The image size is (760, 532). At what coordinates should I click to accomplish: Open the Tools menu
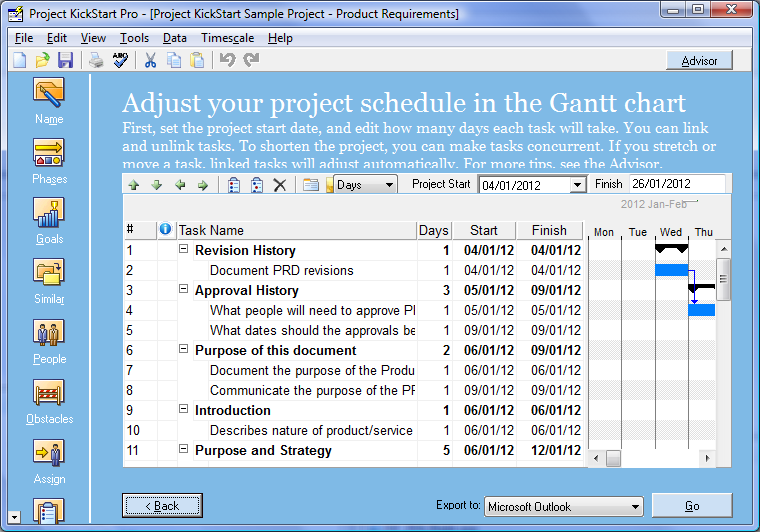tap(134, 38)
